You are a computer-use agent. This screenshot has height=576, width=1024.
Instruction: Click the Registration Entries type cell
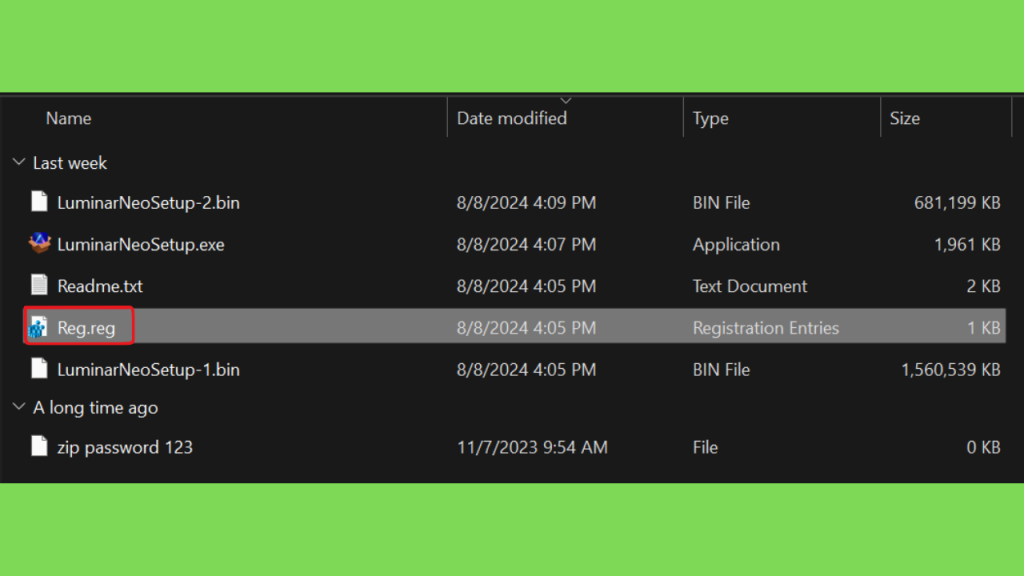coord(765,328)
